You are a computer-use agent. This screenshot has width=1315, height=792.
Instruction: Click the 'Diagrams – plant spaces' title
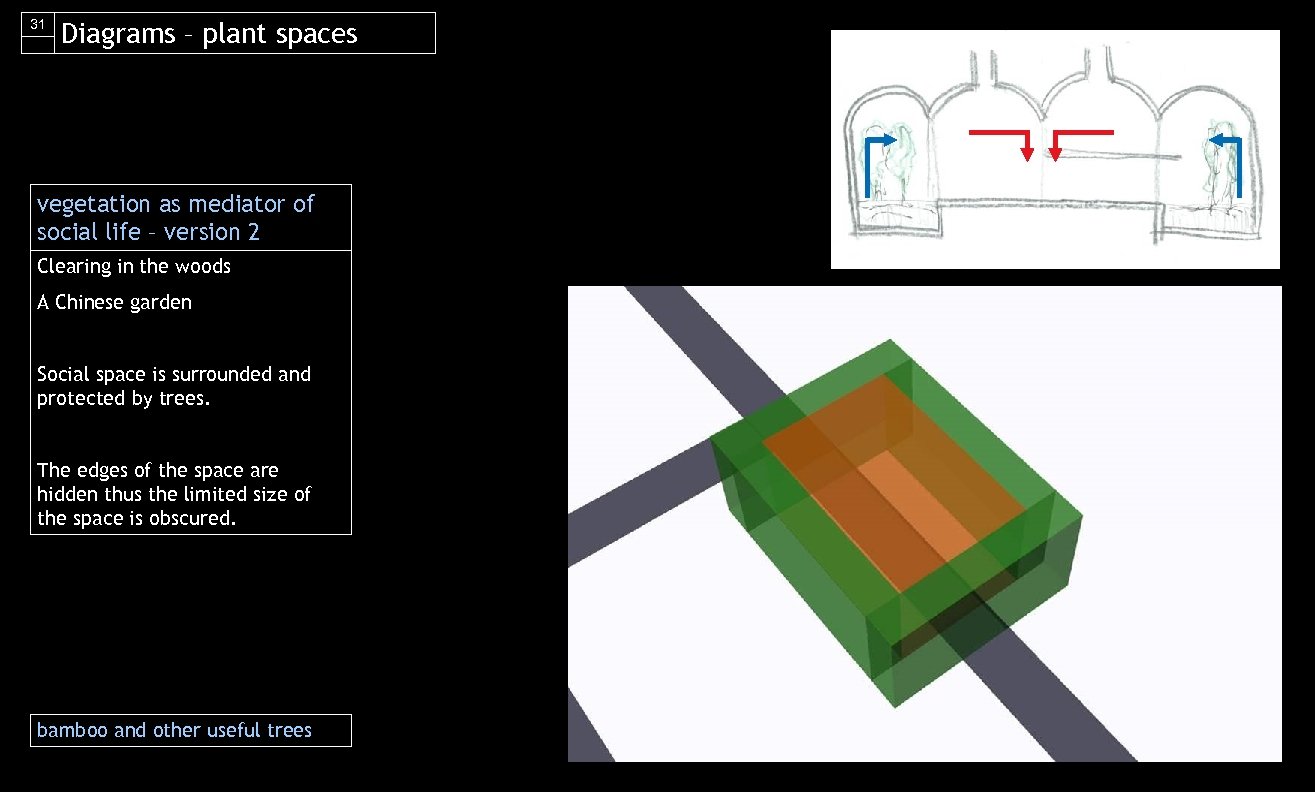click(210, 33)
